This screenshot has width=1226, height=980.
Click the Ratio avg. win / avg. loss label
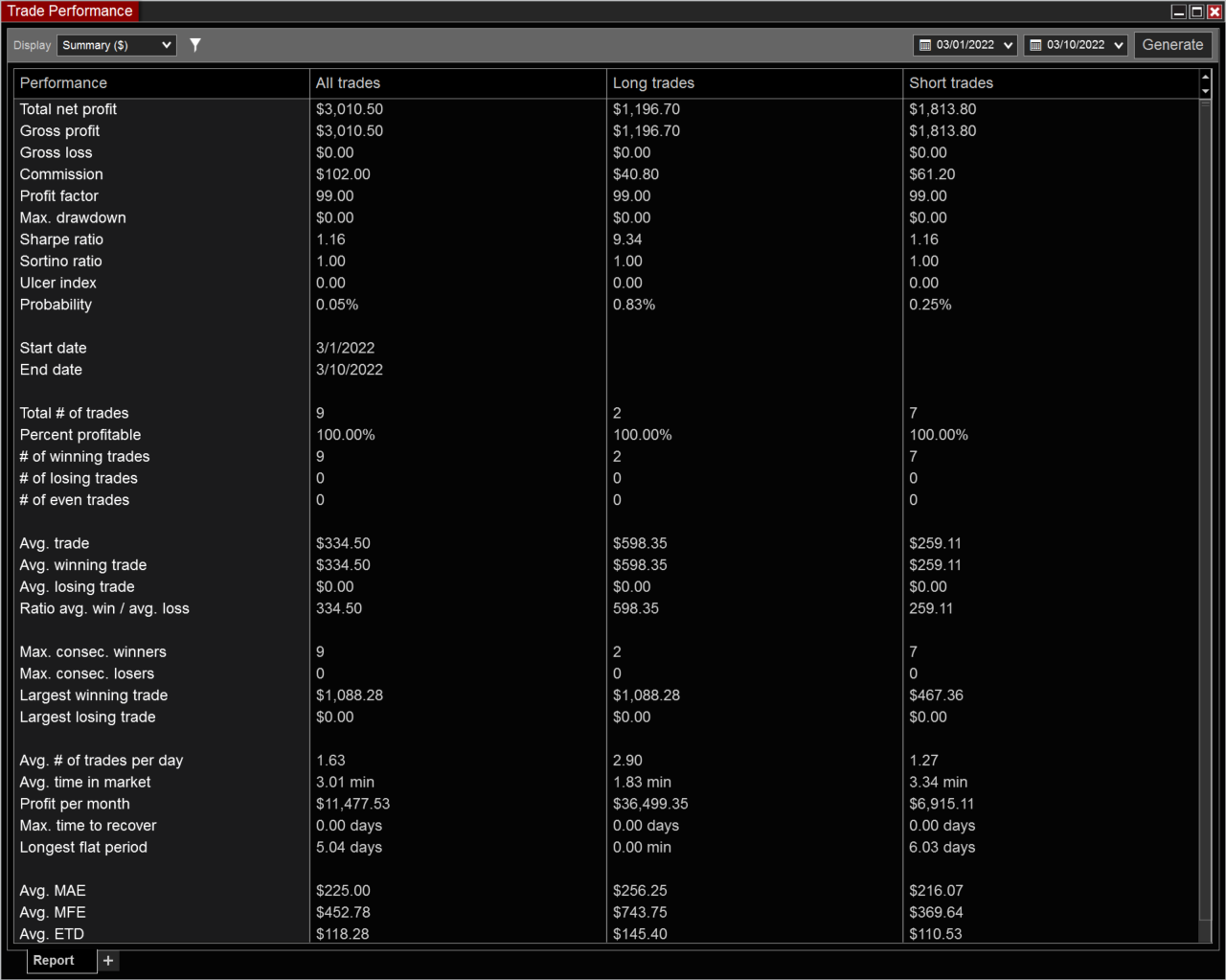(104, 608)
